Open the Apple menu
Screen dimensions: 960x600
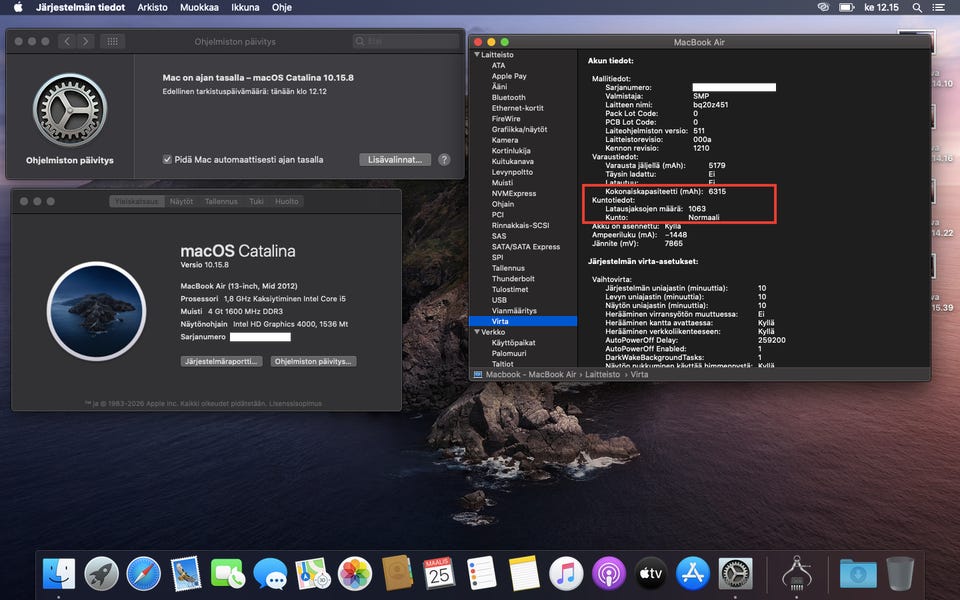pyautogui.click(x=18, y=7)
